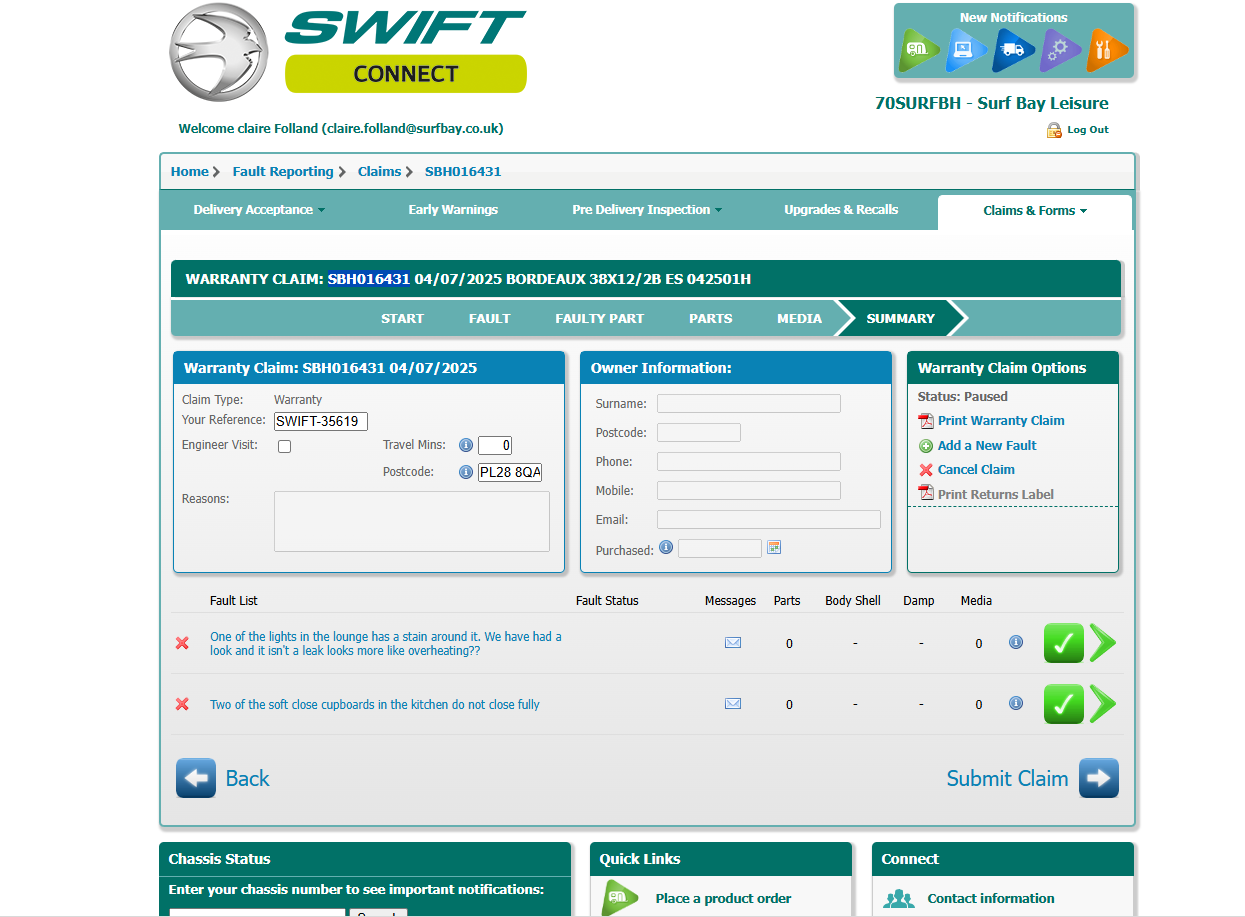Open the Purchased date calendar picker
The height and width of the screenshot is (917, 1245).
(774, 547)
